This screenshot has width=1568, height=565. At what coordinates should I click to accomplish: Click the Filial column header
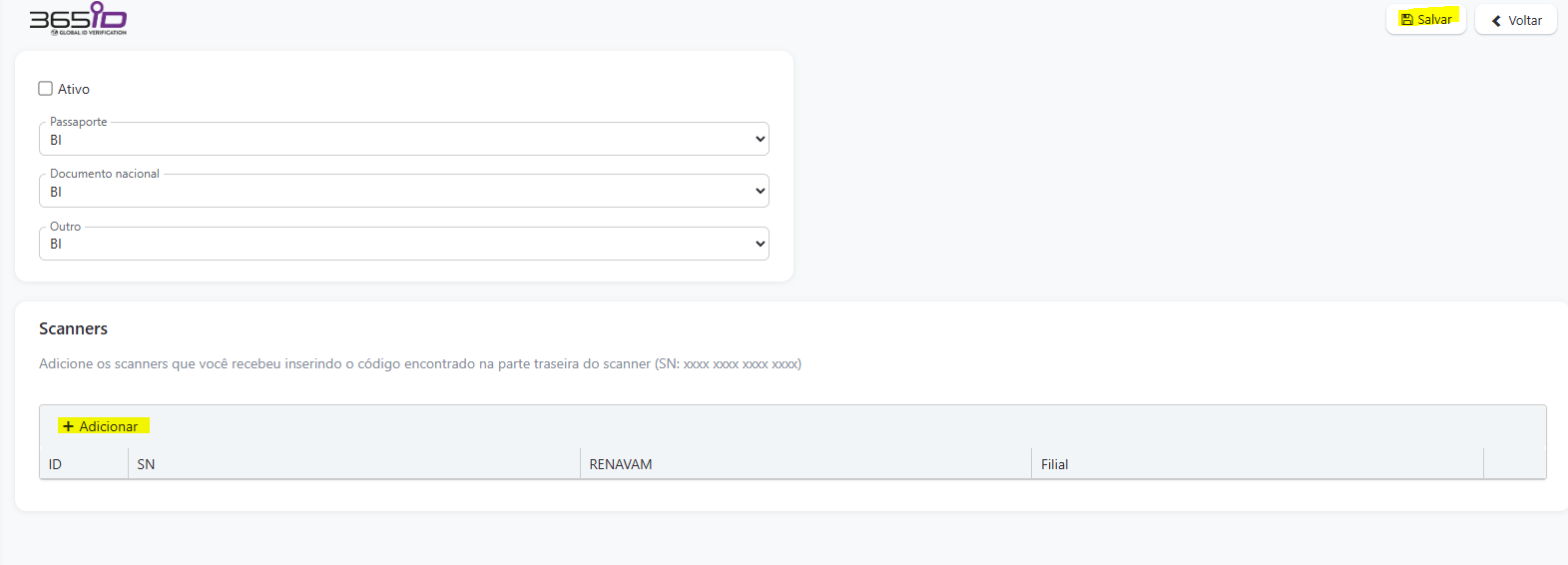[1054, 464]
